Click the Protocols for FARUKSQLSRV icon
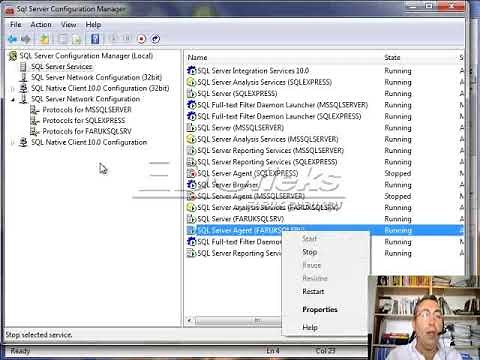Viewport: 480px width, 360px height. 34,131
